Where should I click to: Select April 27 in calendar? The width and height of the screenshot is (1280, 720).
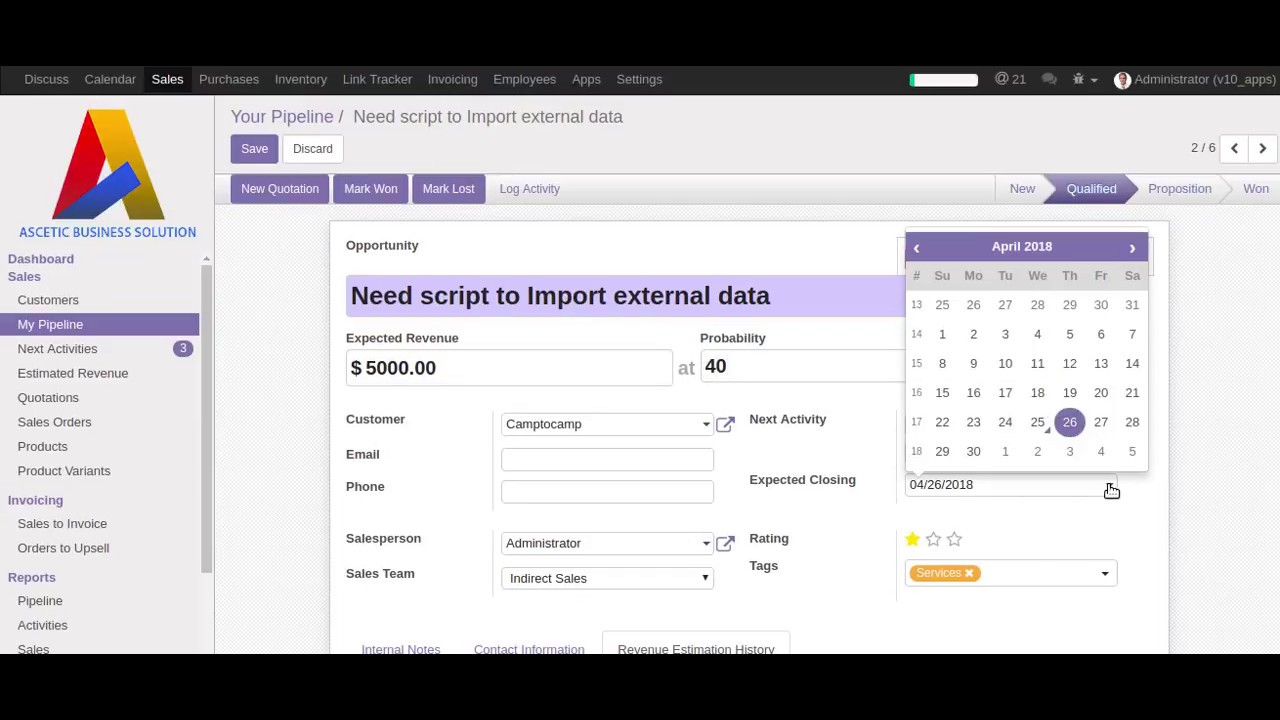point(1101,422)
